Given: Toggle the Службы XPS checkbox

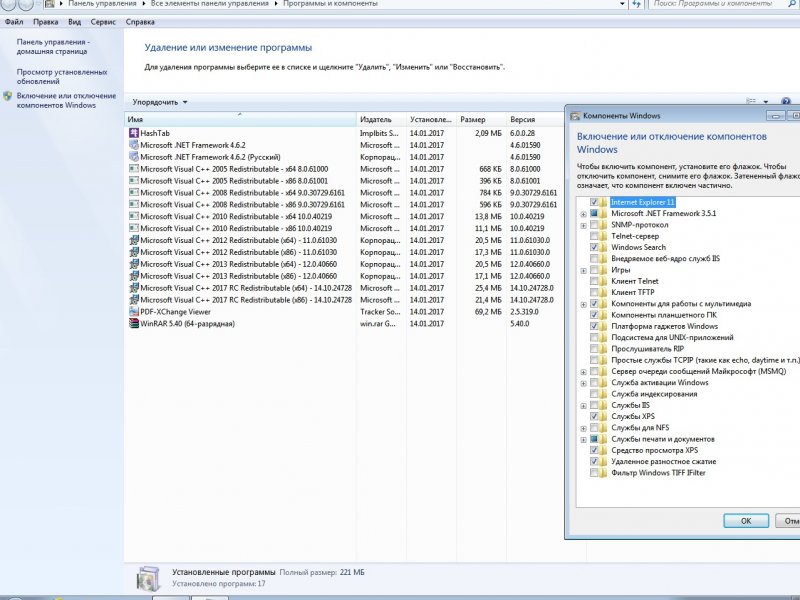Looking at the screenshot, I should (x=594, y=416).
